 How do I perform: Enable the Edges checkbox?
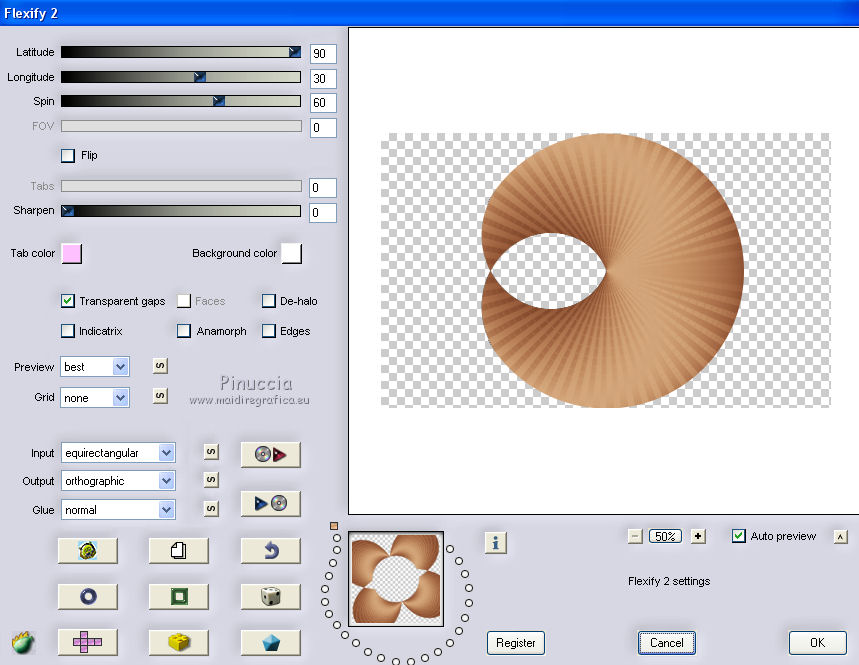[x=268, y=331]
